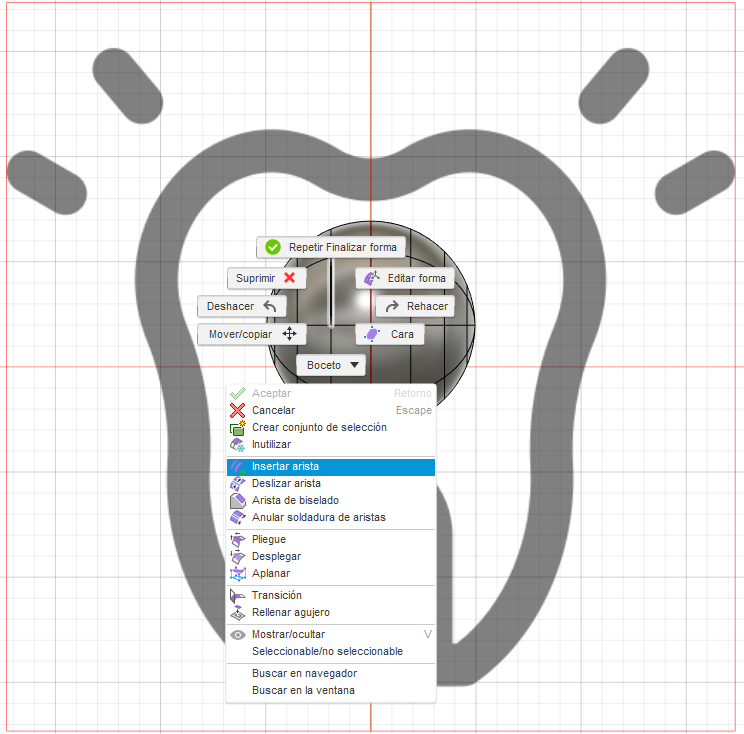
Task: Select Buscar en la ventana
Action: pos(331,691)
